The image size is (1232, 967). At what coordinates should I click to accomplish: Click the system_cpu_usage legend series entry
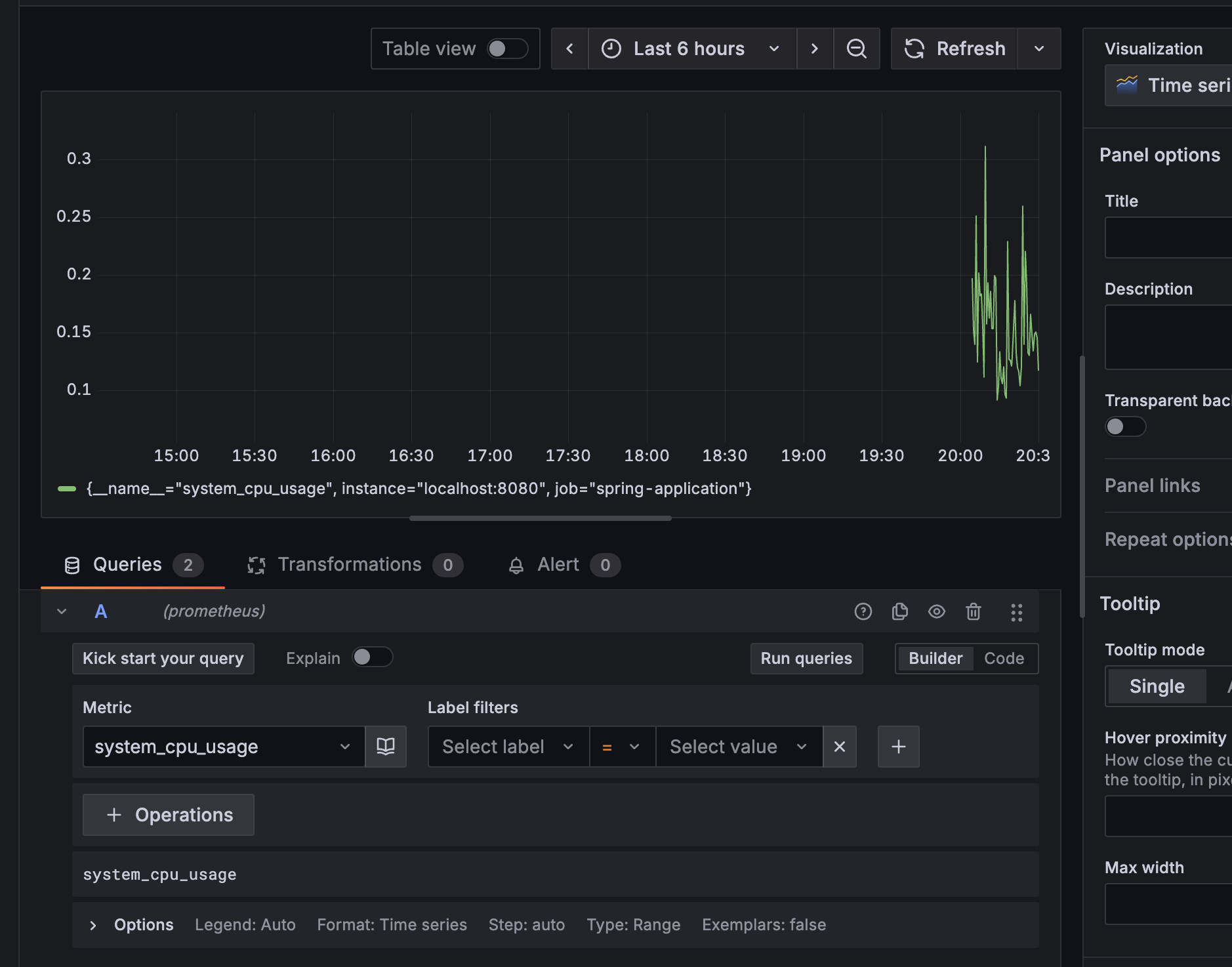[419, 489]
